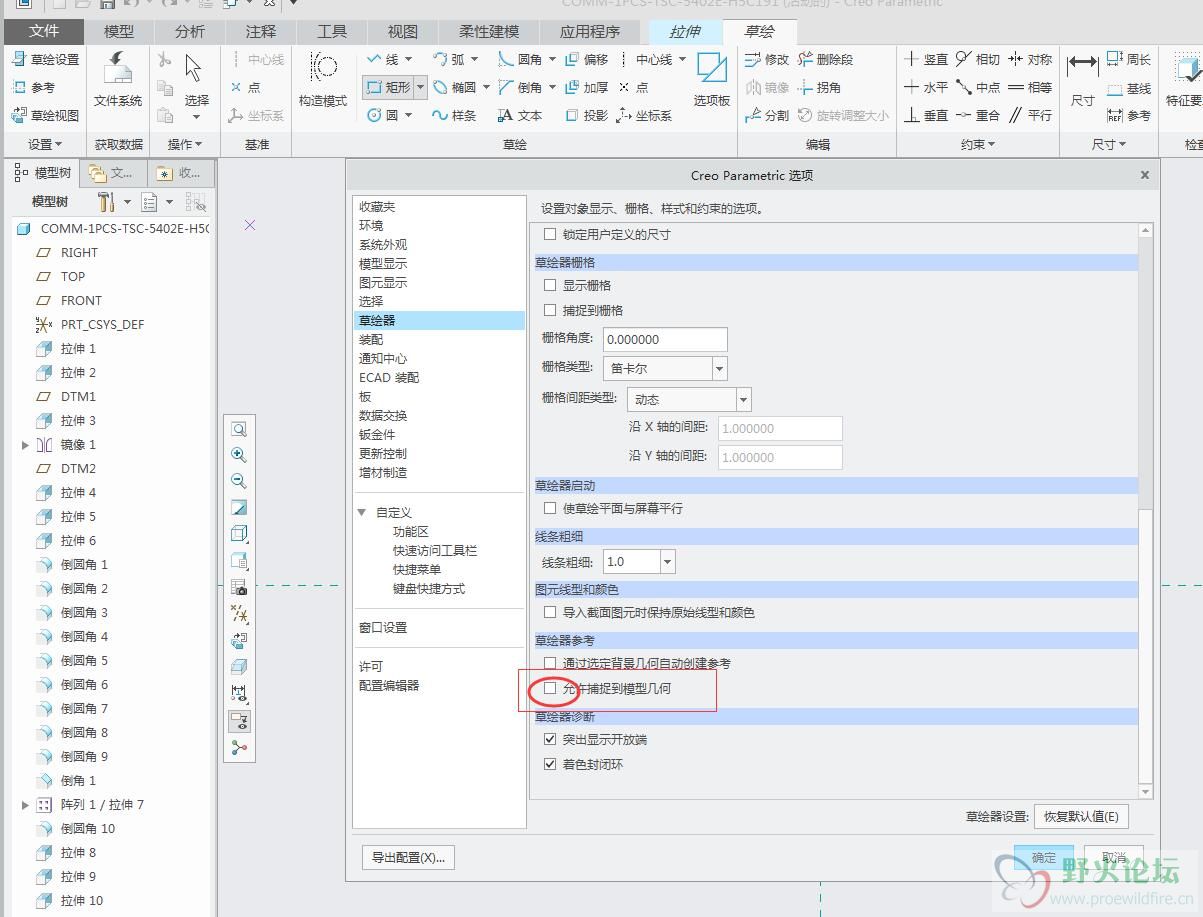
Task: Apply the 竖直 vertical constraint
Action: [x=926, y=60]
